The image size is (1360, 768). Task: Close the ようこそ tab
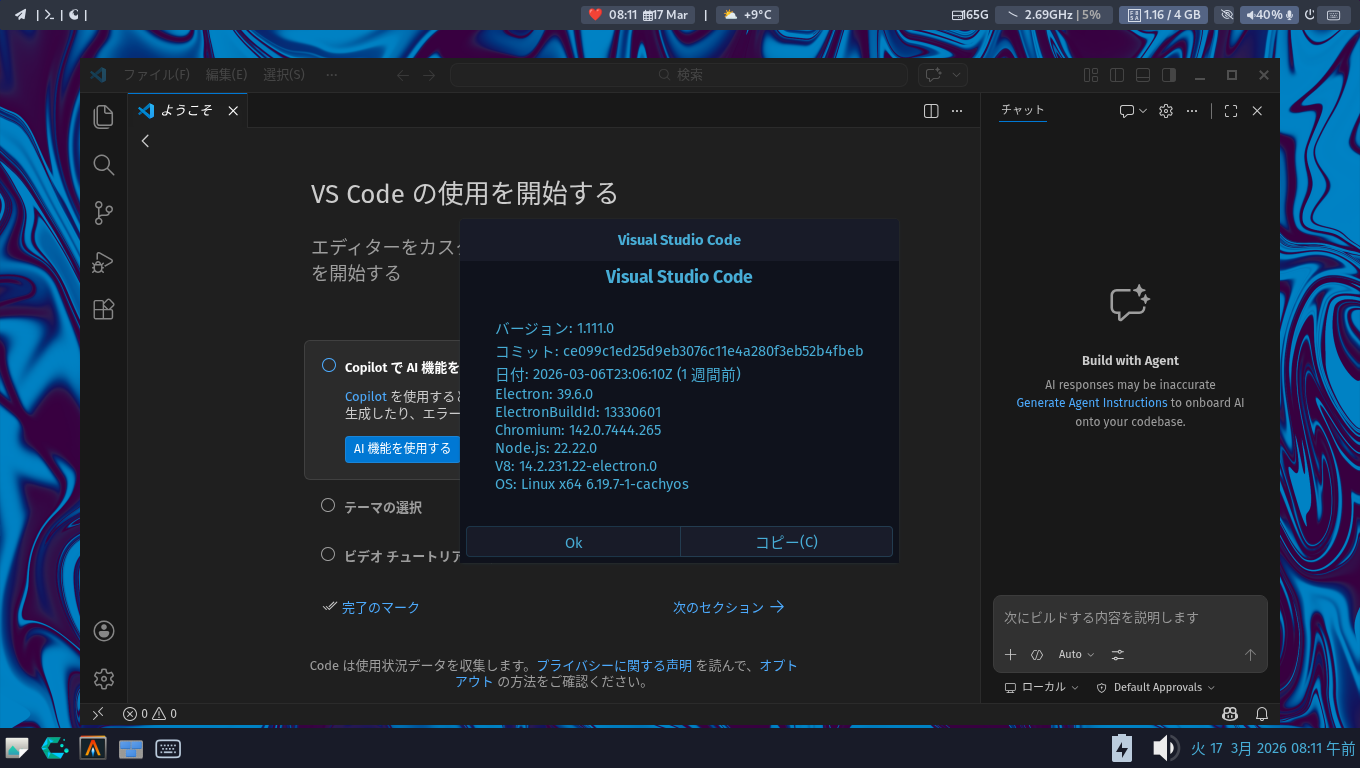click(233, 111)
